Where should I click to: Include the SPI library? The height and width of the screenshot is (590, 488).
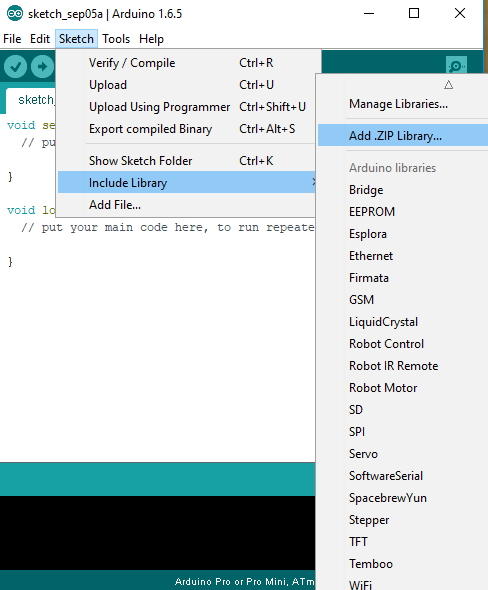click(403, 432)
